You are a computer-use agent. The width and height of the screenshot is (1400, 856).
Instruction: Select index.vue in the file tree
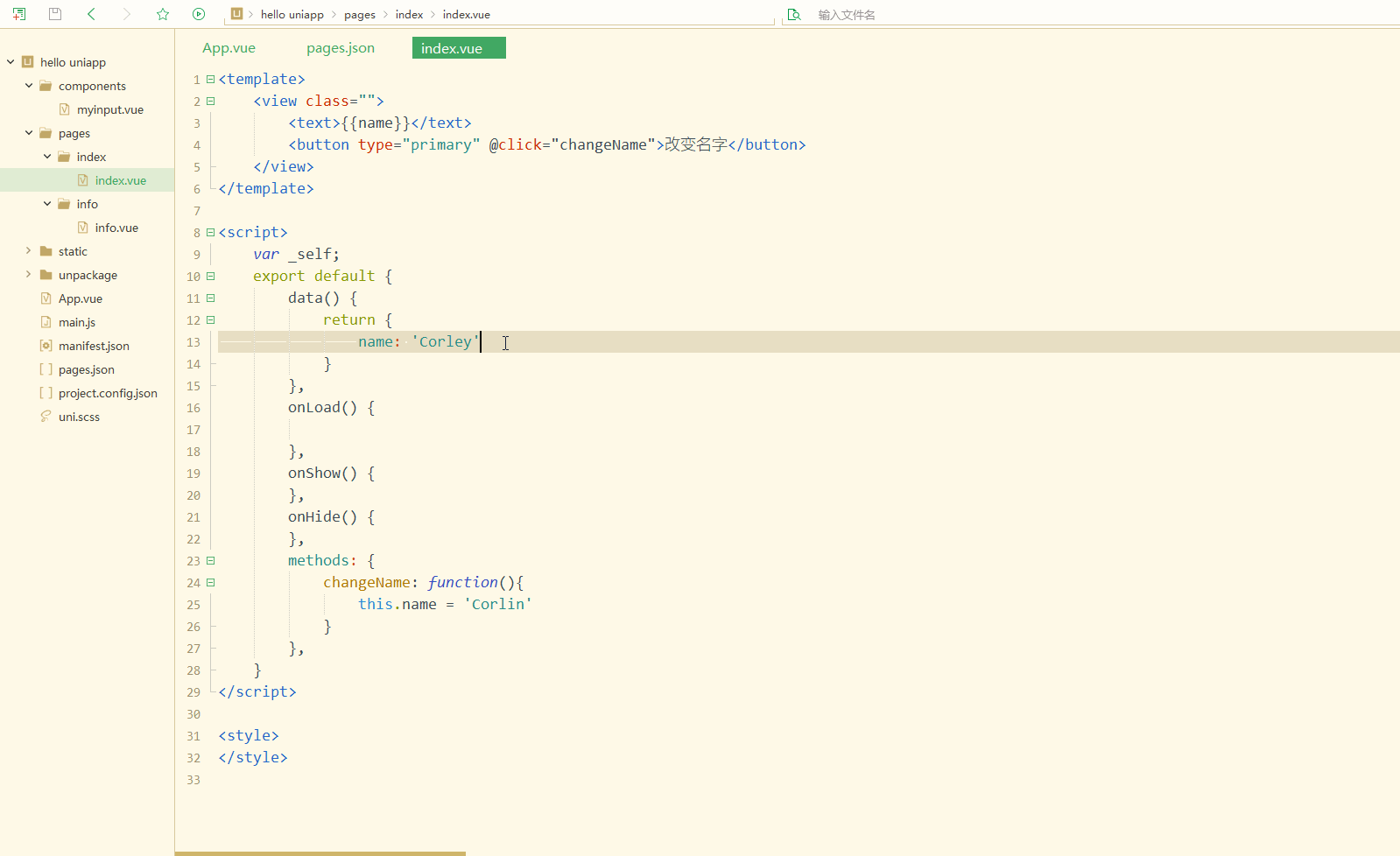click(x=121, y=180)
